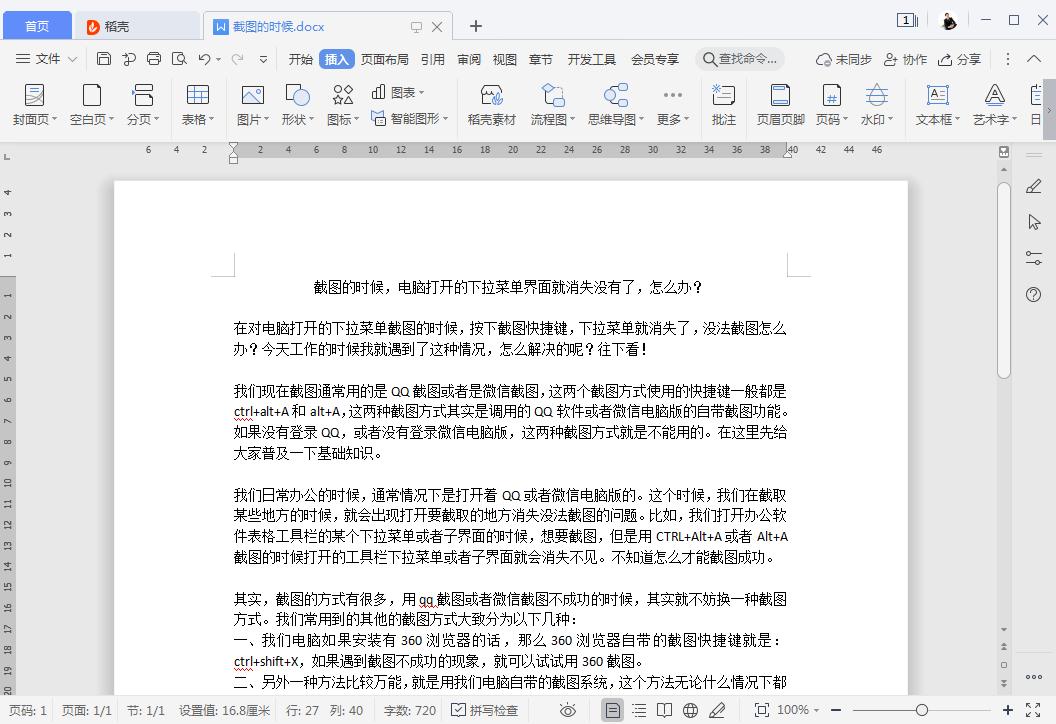Toggle eye-protection mode in the status bar
This screenshot has height=724, width=1056.
568,710
